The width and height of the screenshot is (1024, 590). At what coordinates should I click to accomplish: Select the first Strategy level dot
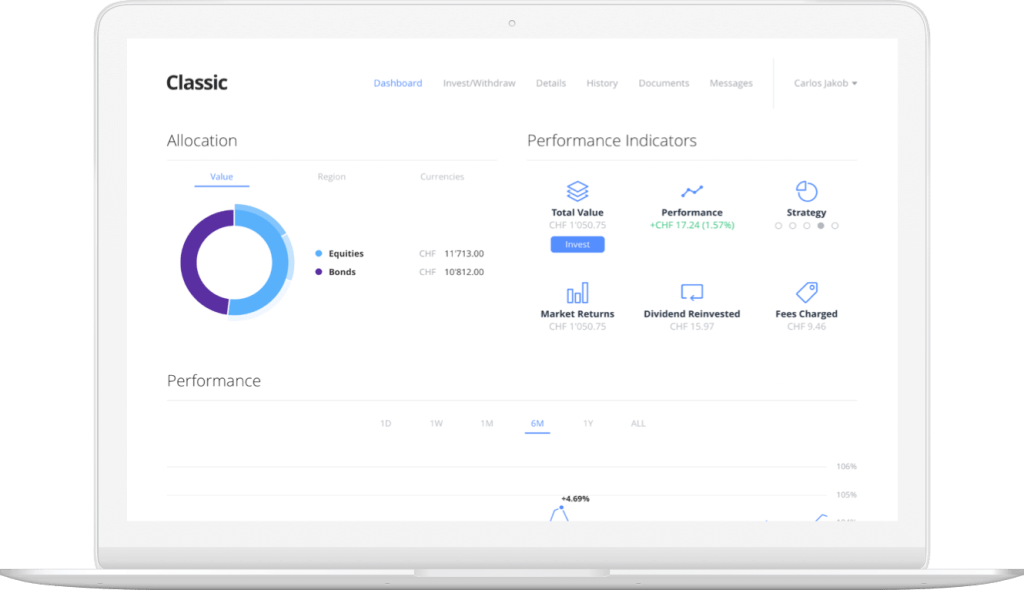click(x=778, y=226)
